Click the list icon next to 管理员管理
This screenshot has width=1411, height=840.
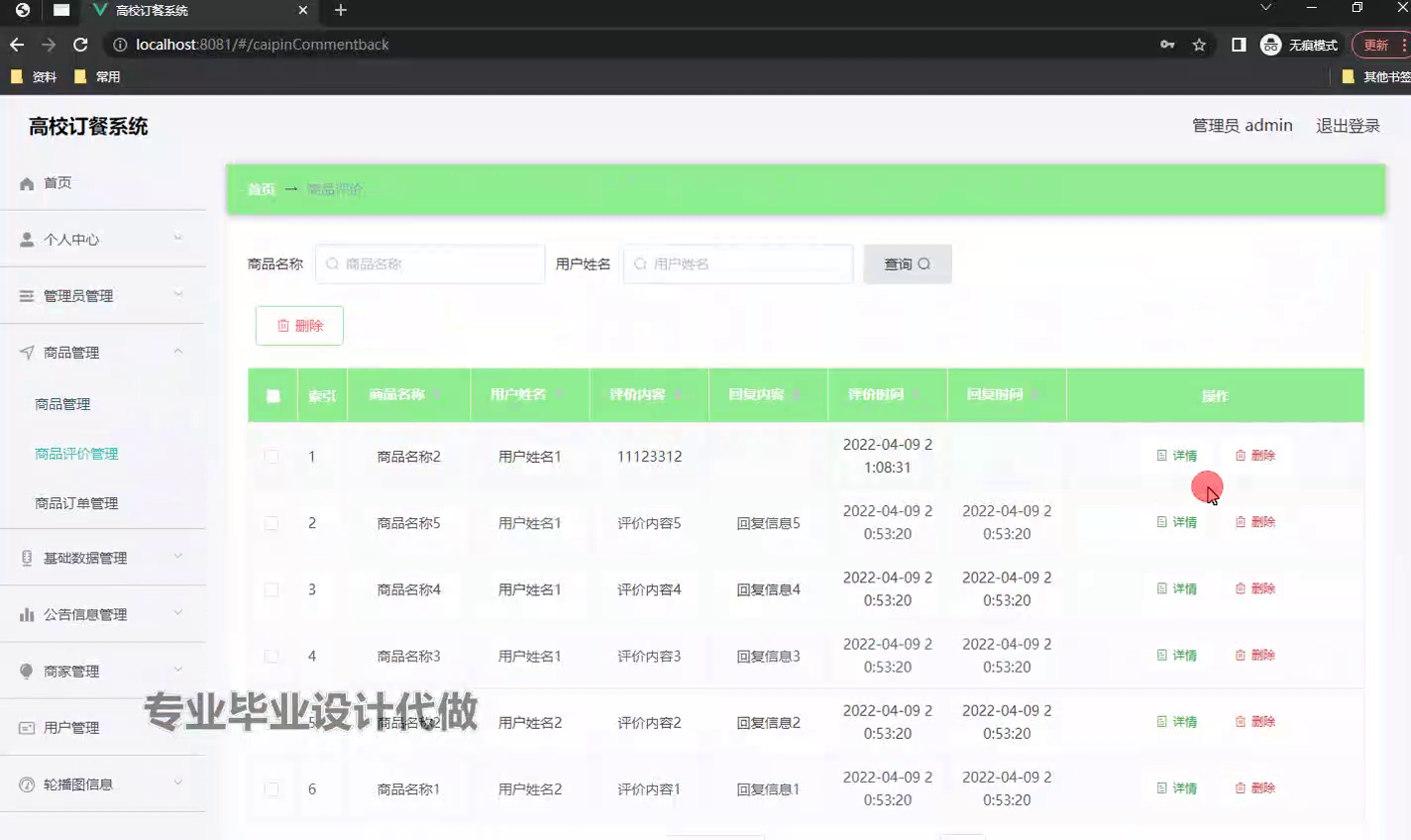click(27, 296)
